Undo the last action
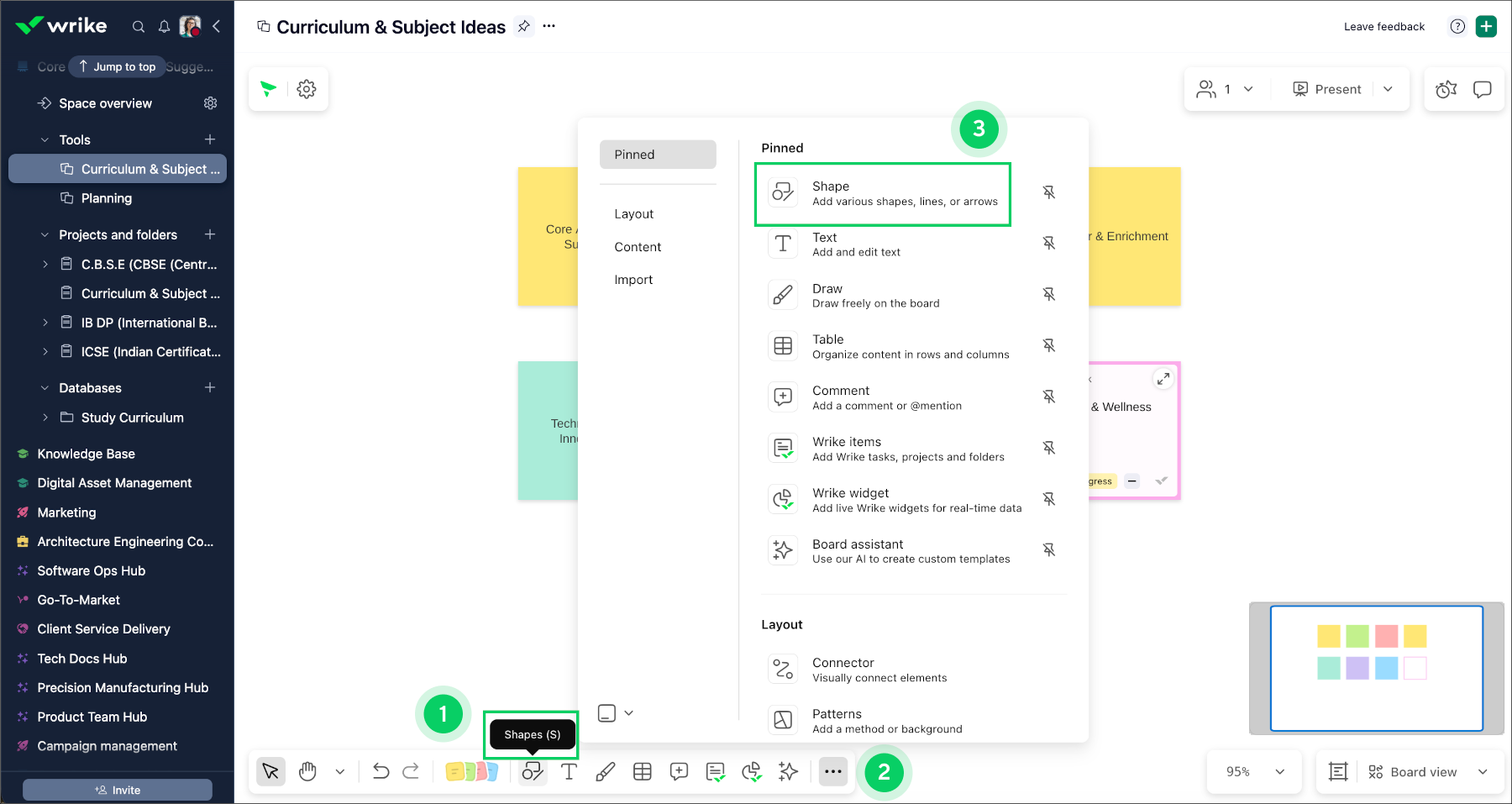Viewport: 1512px width, 804px height. pyautogui.click(x=381, y=771)
